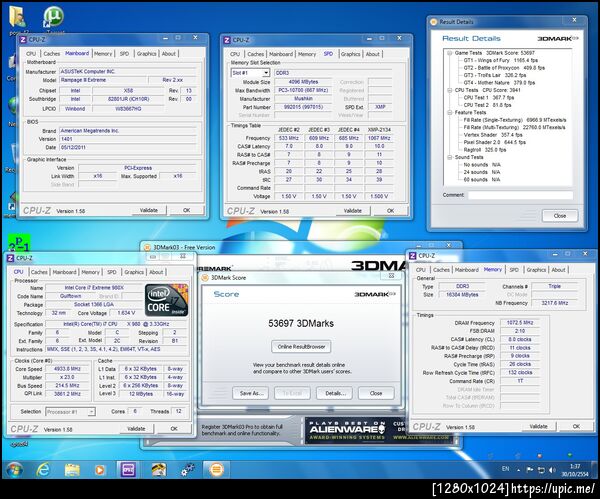Open Graphics tab in SPD CPU-Z window
This screenshot has height=499, width=600.
point(351,54)
